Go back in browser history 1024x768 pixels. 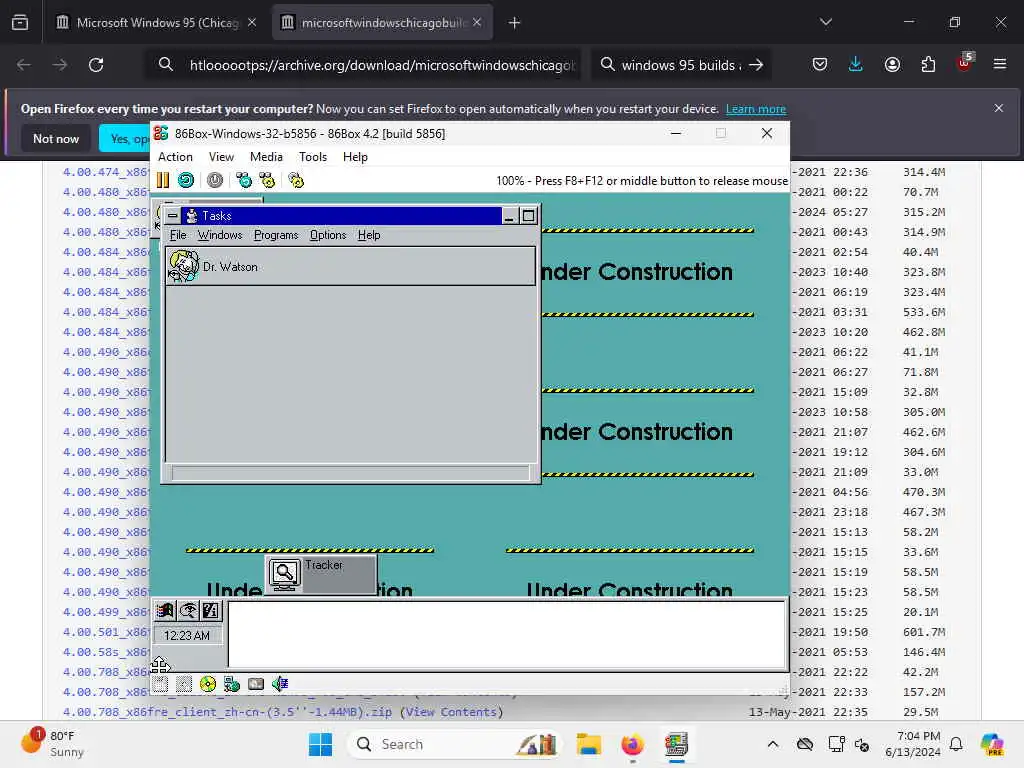click(x=24, y=65)
